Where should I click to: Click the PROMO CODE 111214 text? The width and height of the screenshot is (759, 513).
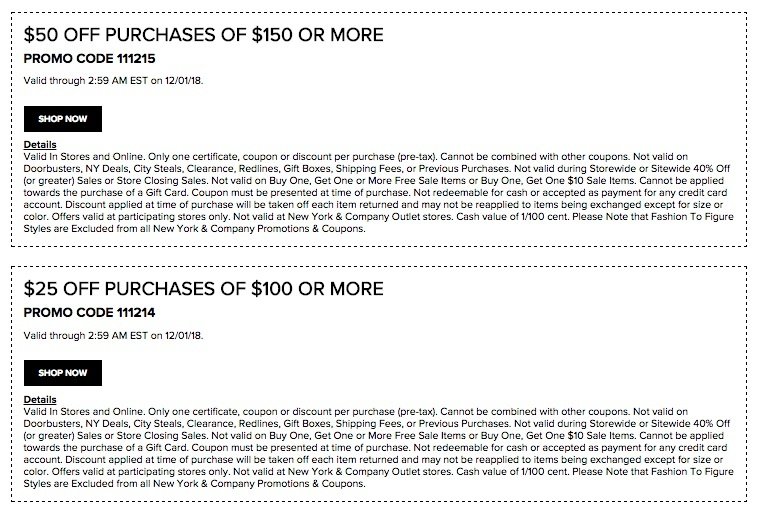pyautogui.click(x=90, y=313)
